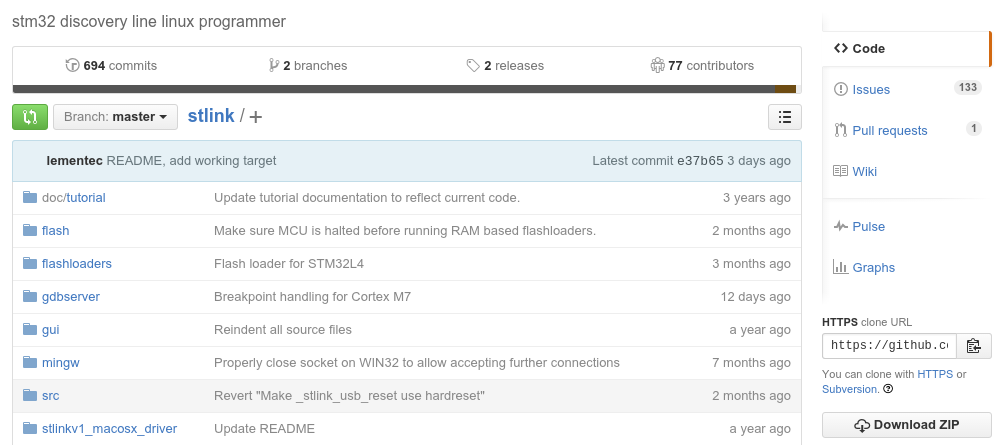
Task: Click the language statistics color bar
Action: 407,89
